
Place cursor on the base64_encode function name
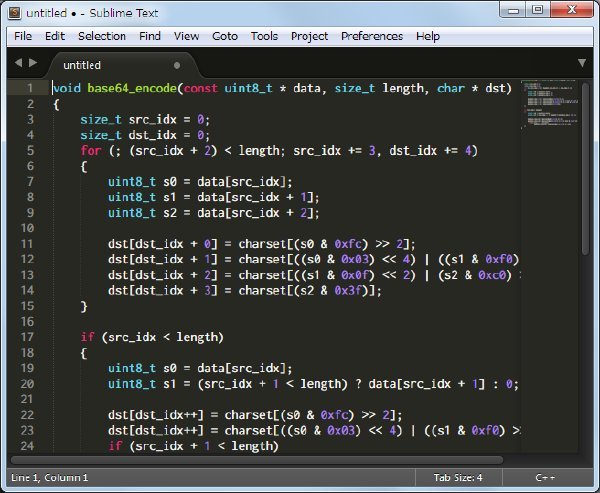[x=131, y=88]
